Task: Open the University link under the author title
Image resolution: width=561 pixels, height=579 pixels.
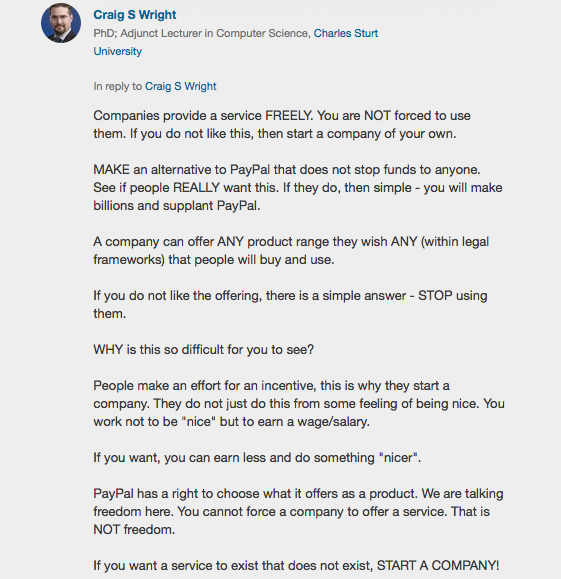Action: [117, 51]
